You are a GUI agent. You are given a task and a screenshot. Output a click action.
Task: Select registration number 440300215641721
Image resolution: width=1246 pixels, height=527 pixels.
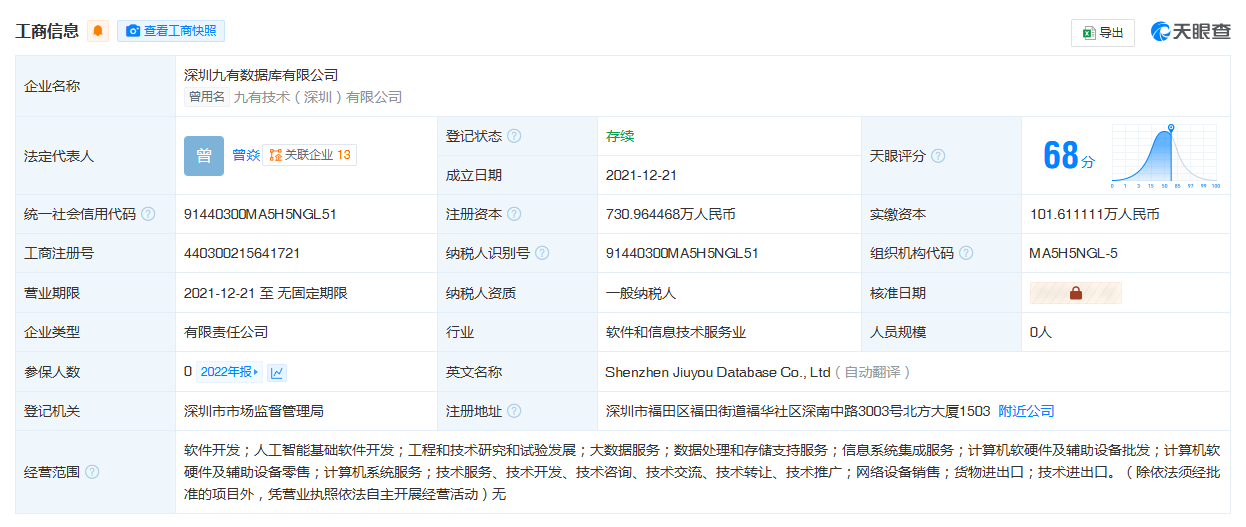[242, 253]
